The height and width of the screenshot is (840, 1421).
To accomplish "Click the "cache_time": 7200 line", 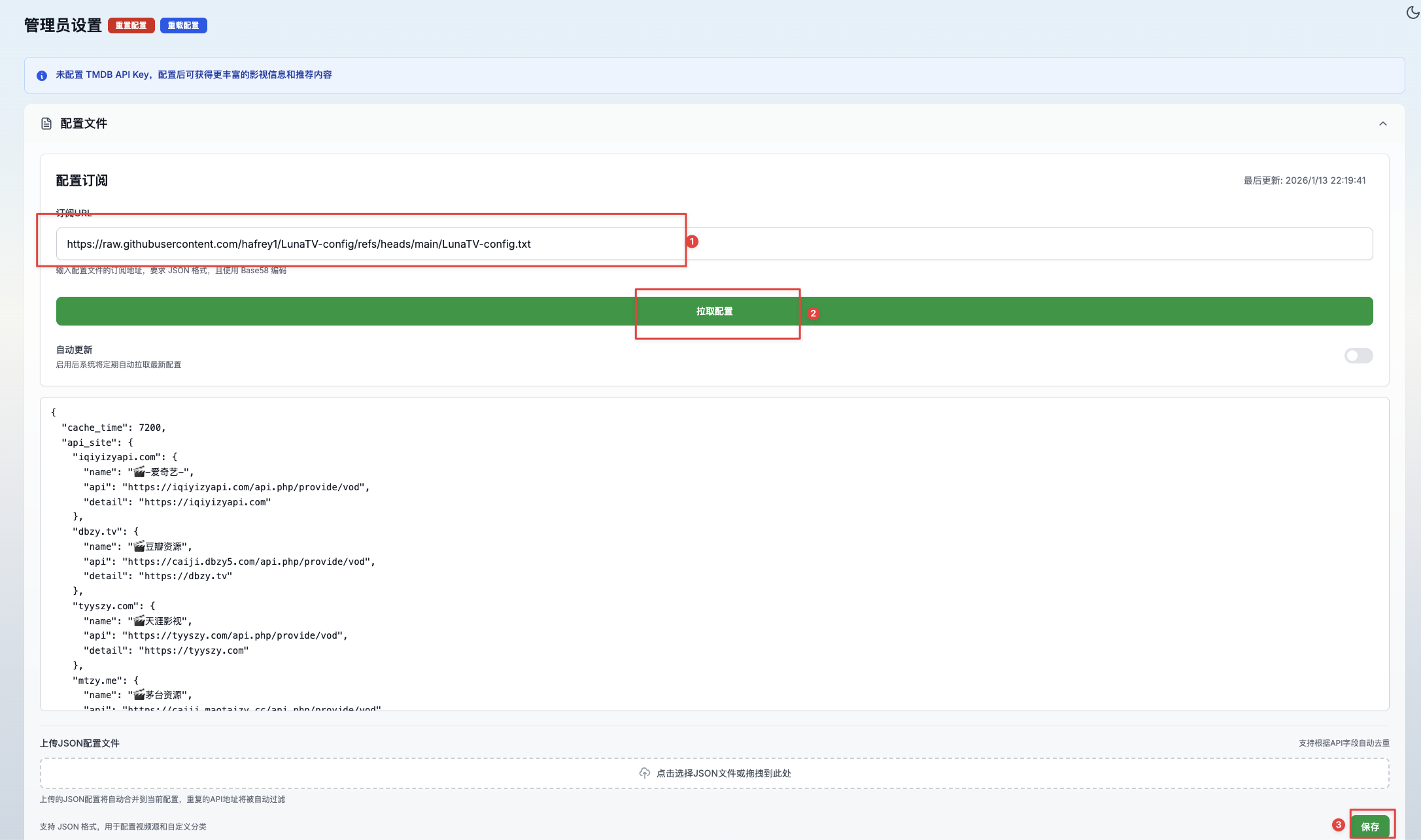I will (114, 428).
